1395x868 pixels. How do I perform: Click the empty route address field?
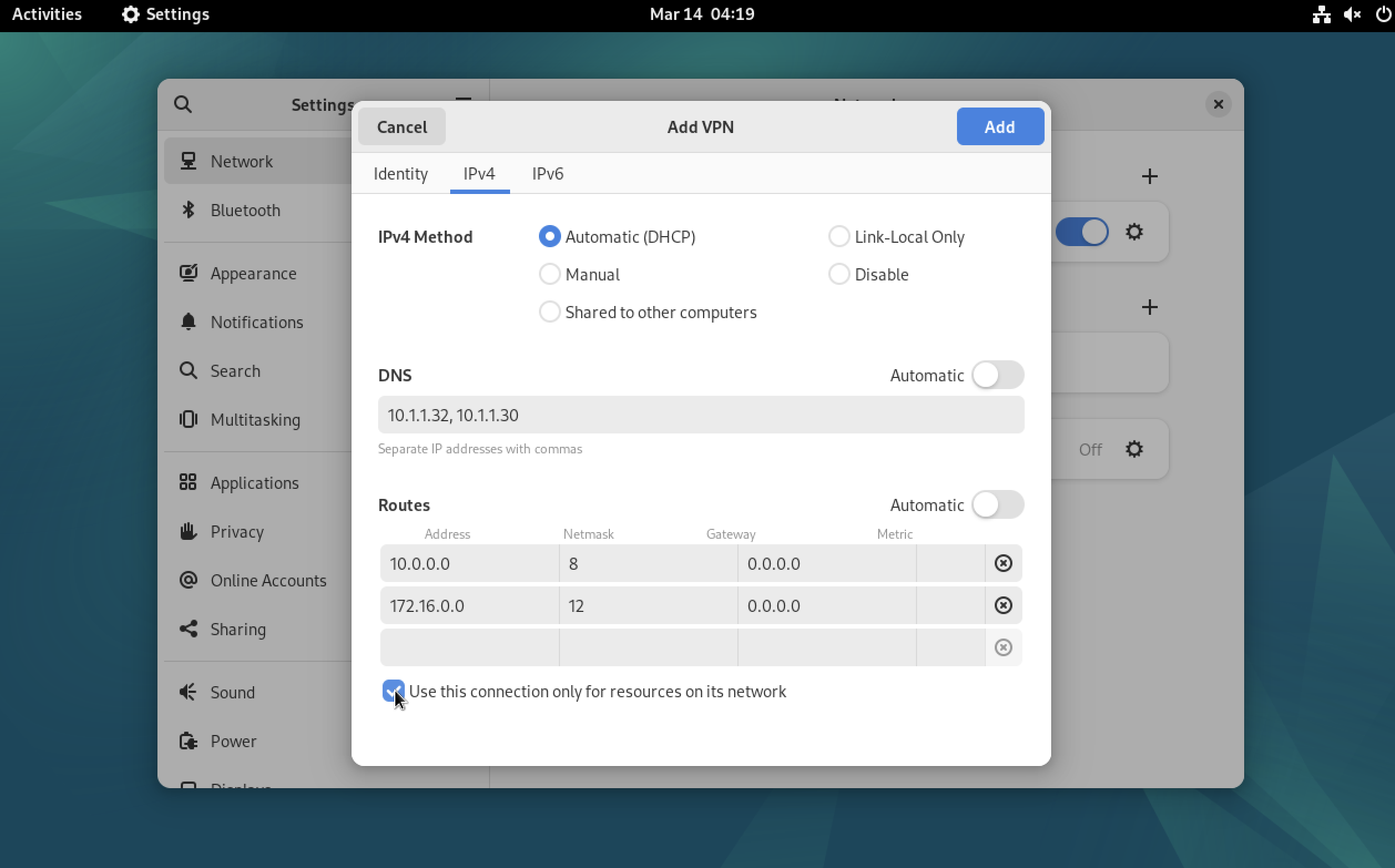(470, 647)
